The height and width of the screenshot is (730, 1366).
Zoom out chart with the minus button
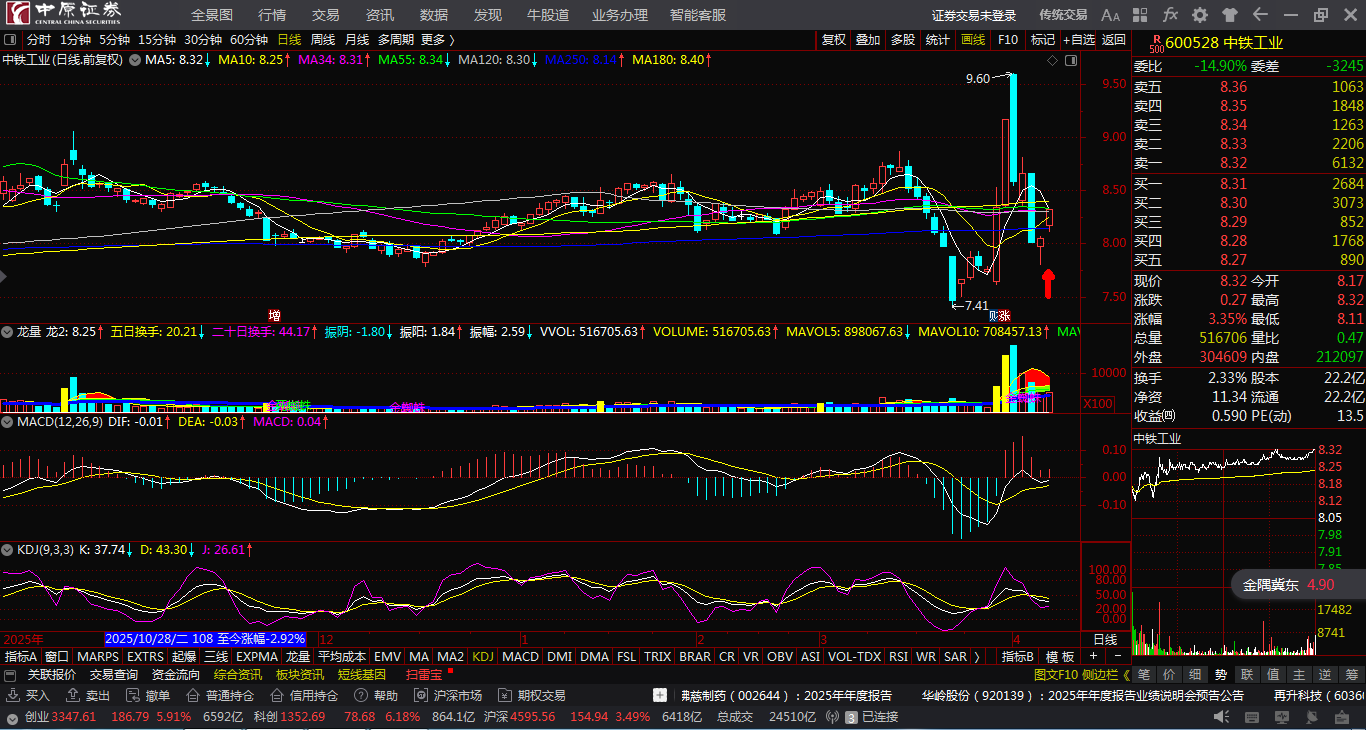click(x=1117, y=656)
